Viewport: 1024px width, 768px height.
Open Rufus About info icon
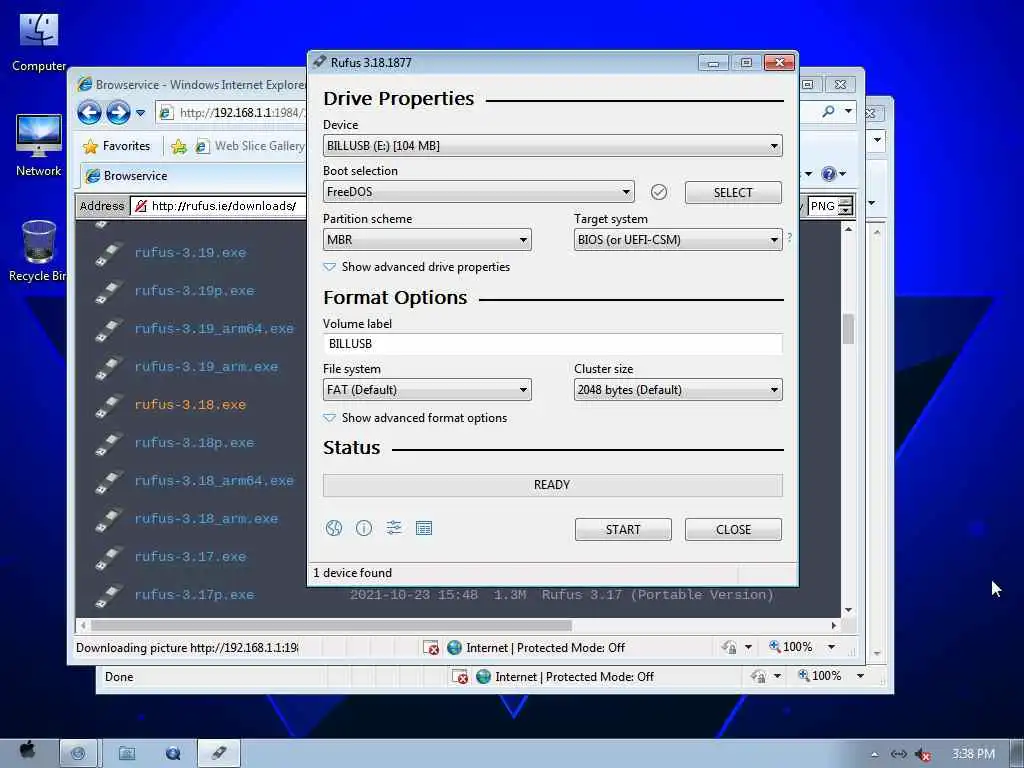tap(364, 528)
